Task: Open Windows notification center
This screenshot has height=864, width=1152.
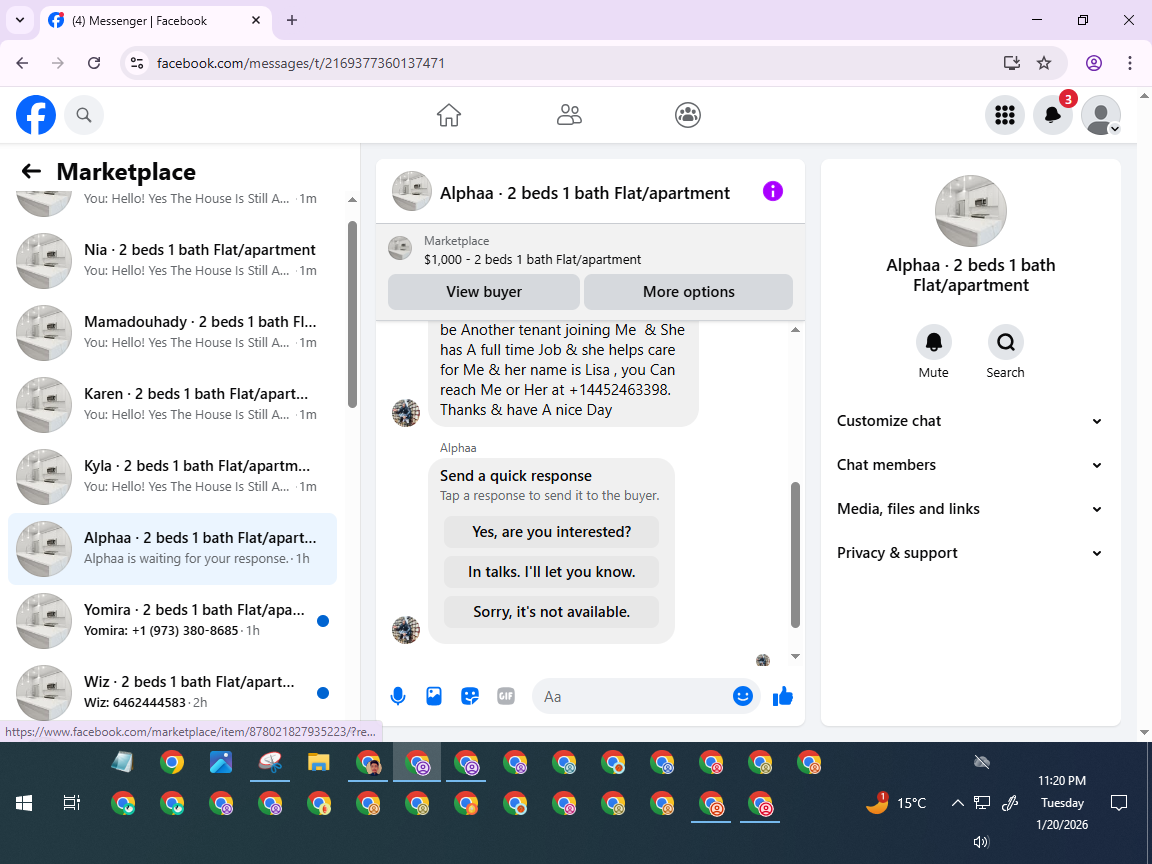Action: tap(1119, 803)
